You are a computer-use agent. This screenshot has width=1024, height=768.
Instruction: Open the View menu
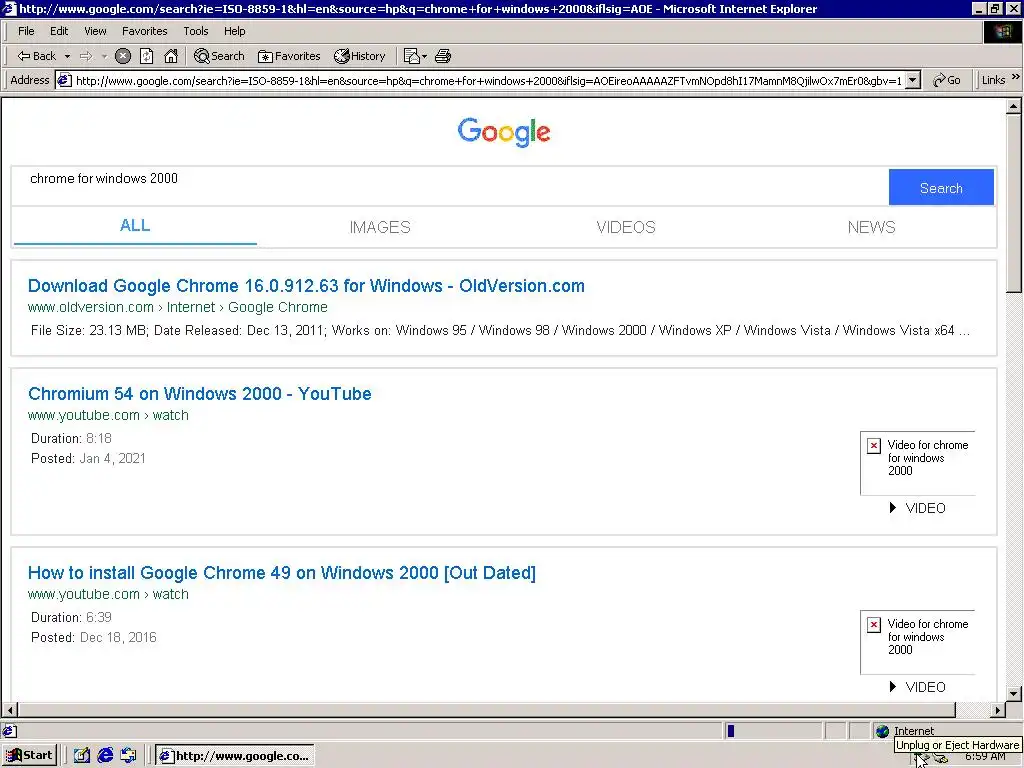pyautogui.click(x=95, y=31)
